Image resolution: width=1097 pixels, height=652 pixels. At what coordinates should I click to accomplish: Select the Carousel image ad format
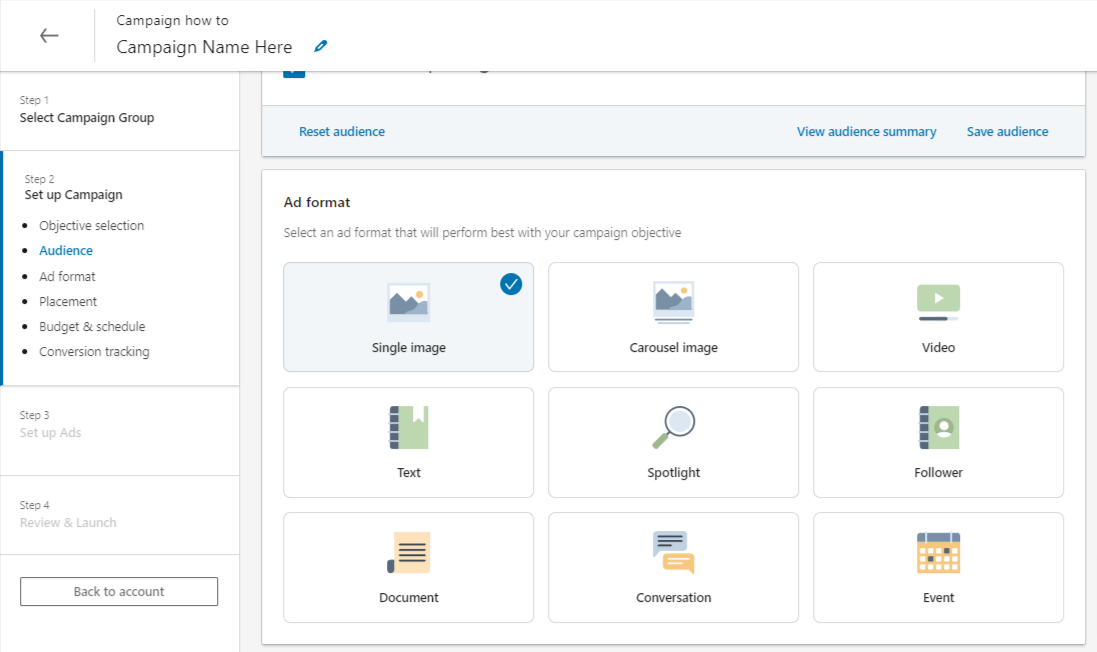point(673,317)
